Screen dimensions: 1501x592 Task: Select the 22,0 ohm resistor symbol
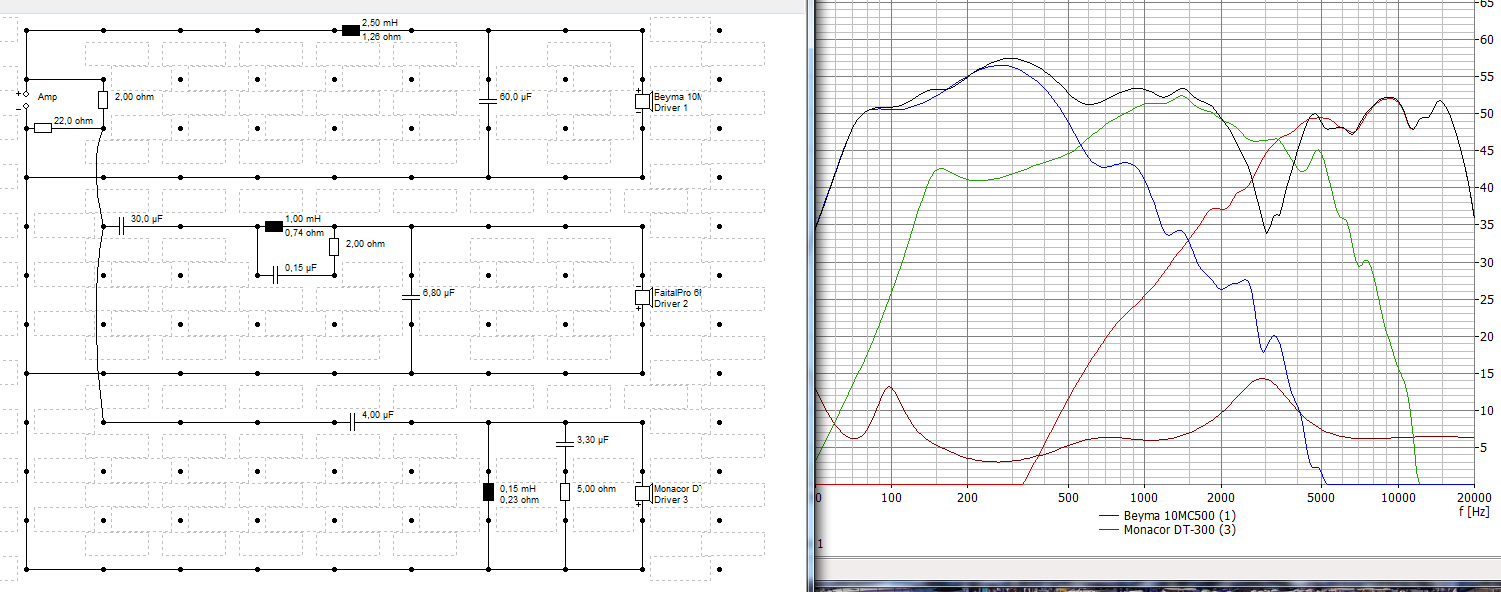(x=43, y=128)
